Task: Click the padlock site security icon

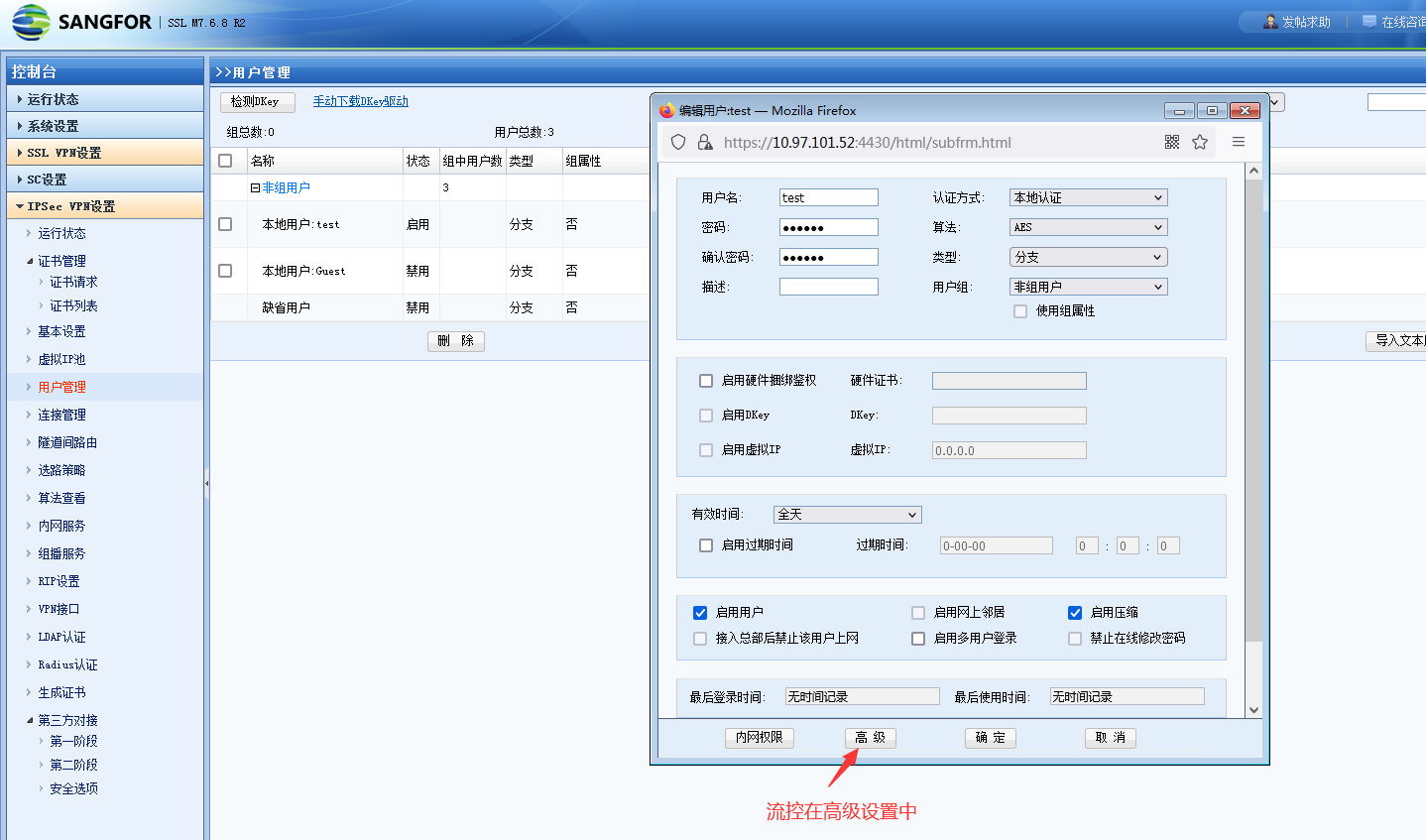Action: [705, 142]
